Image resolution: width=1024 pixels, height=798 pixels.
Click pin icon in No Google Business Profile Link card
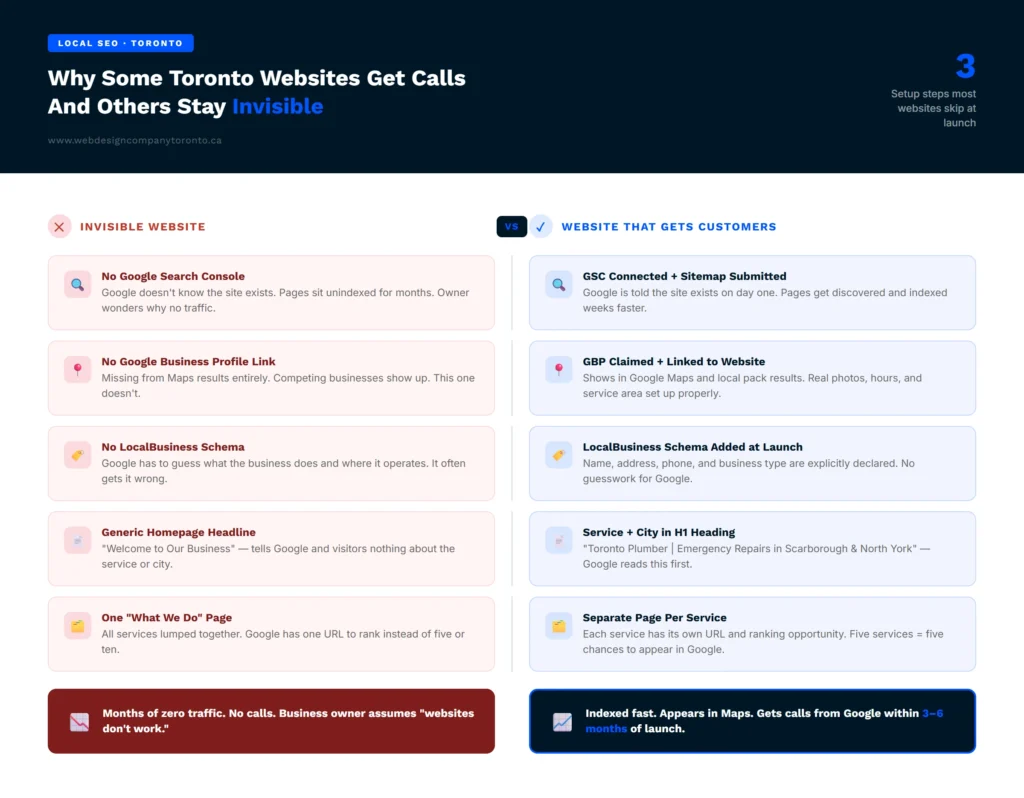pos(78,370)
